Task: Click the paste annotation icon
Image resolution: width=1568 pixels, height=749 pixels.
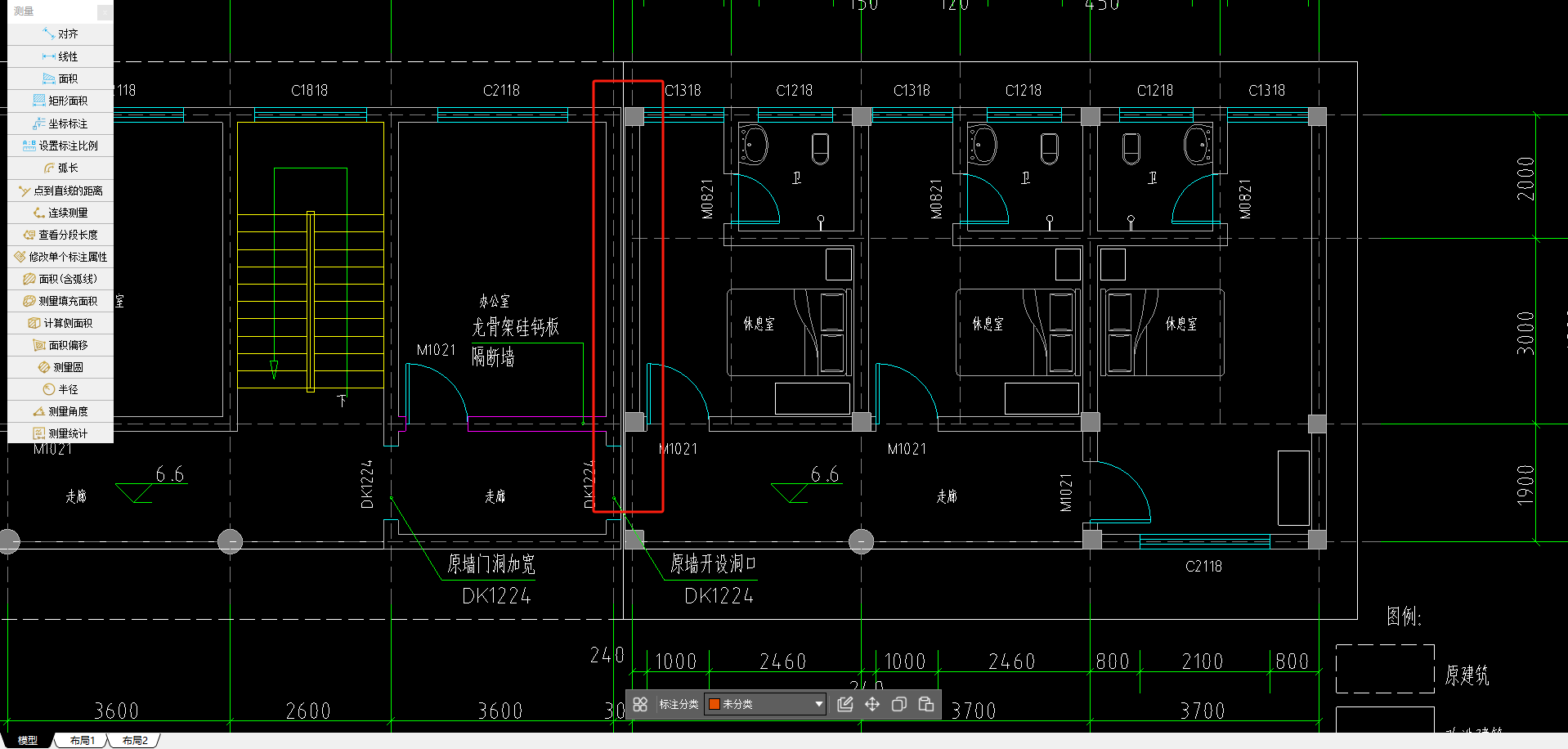Action: (926, 704)
